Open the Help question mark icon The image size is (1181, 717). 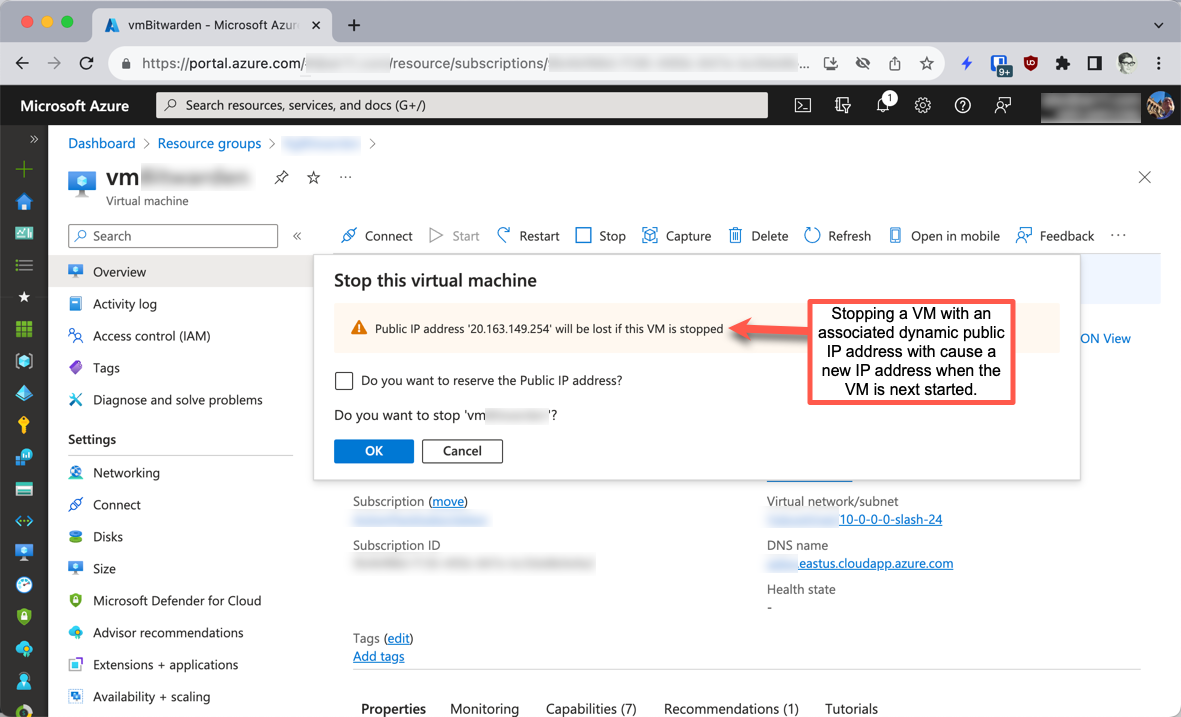pyautogui.click(x=962, y=105)
